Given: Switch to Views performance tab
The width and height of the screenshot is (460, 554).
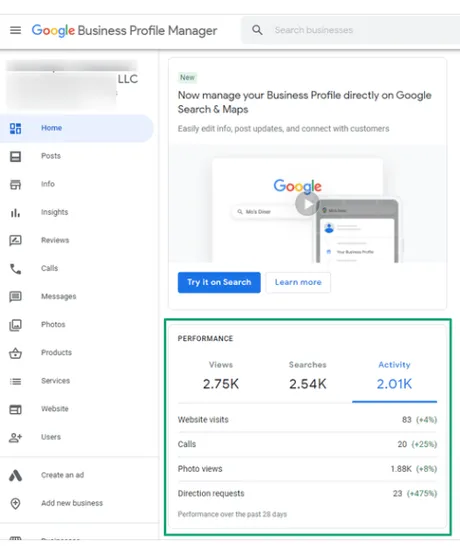Looking at the screenshot, I should pos(221,376).
